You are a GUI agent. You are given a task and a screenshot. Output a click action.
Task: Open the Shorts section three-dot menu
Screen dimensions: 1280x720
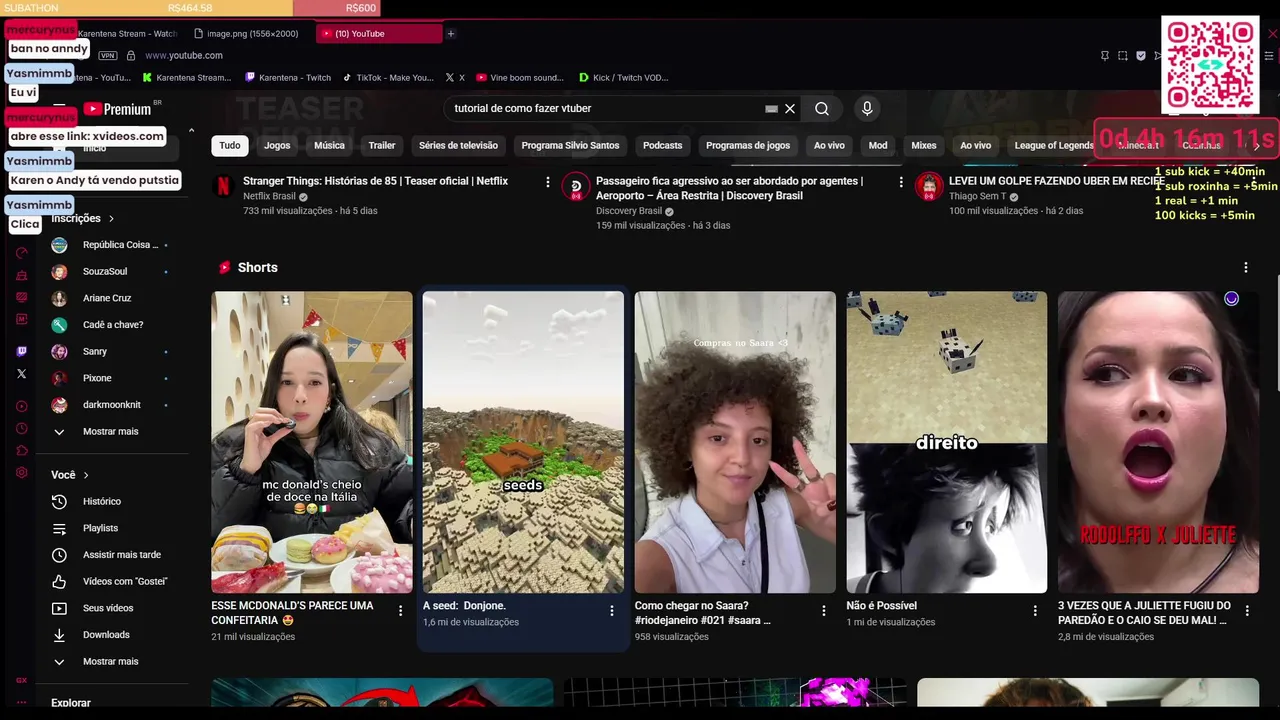point(1245,267)
